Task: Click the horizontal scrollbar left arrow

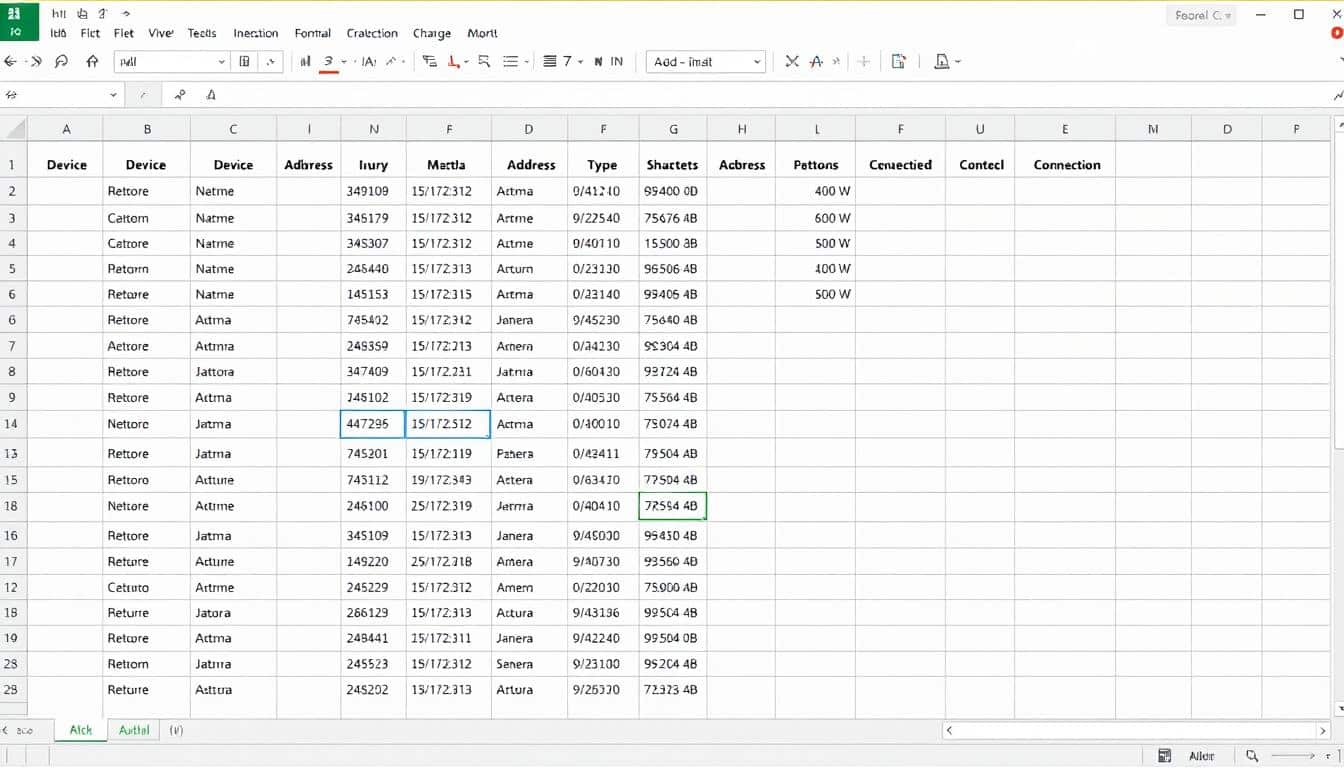Action: coord(950,731)
